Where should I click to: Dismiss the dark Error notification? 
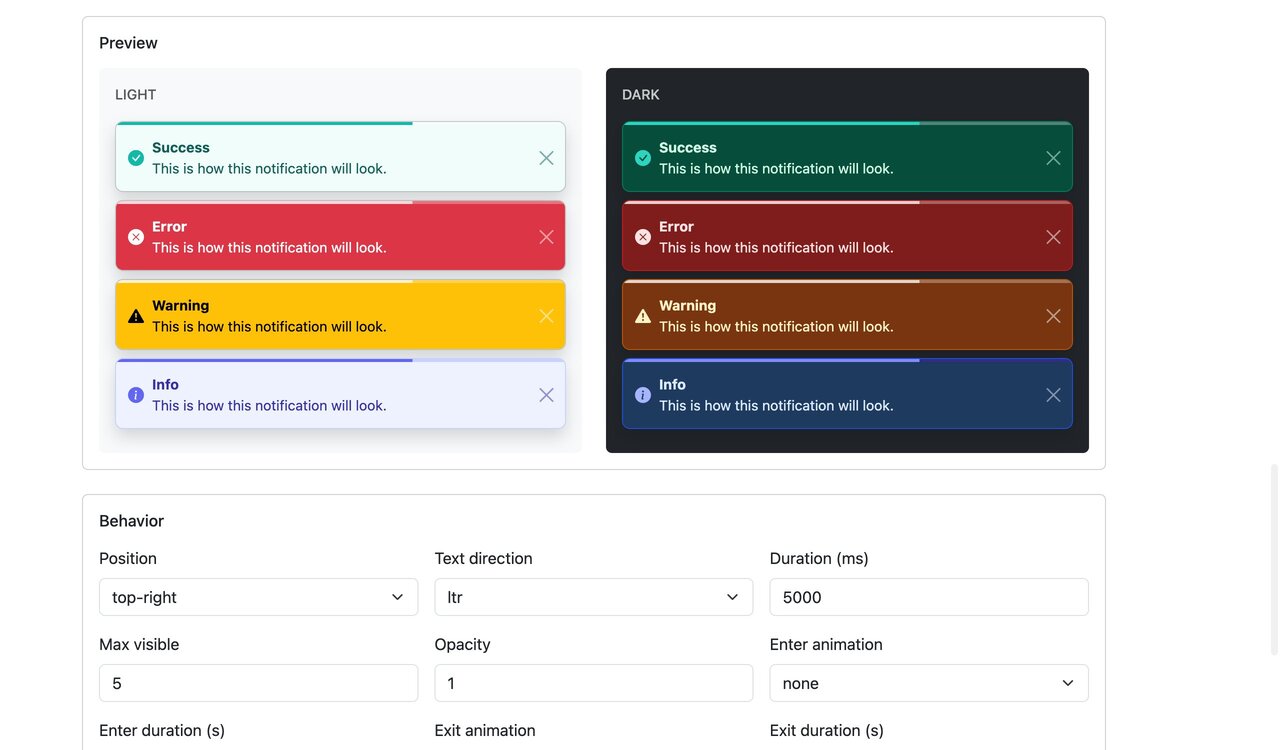tap(1053, 237)
